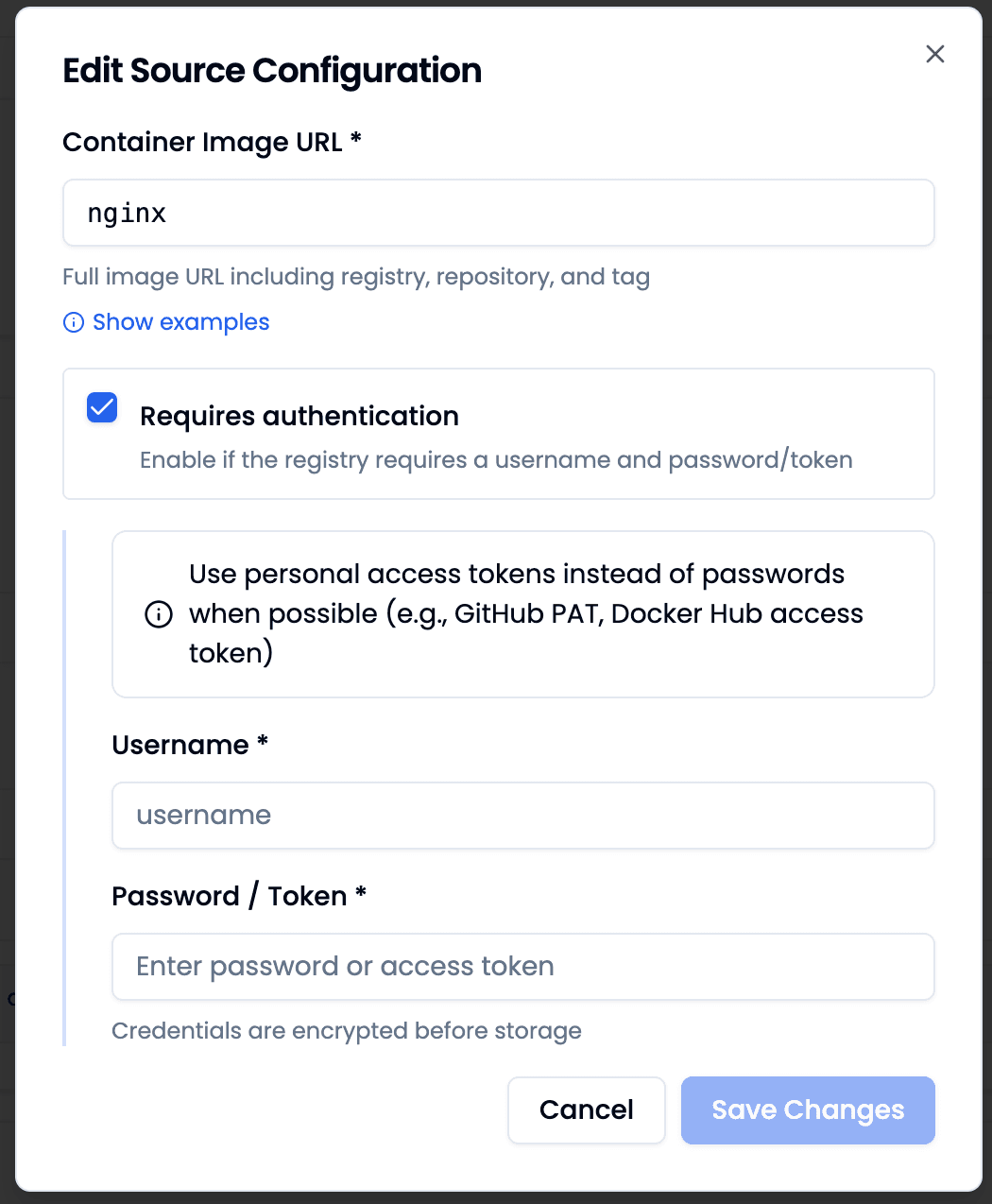Click Cancel to discard edits

(x=586, y=1109)
